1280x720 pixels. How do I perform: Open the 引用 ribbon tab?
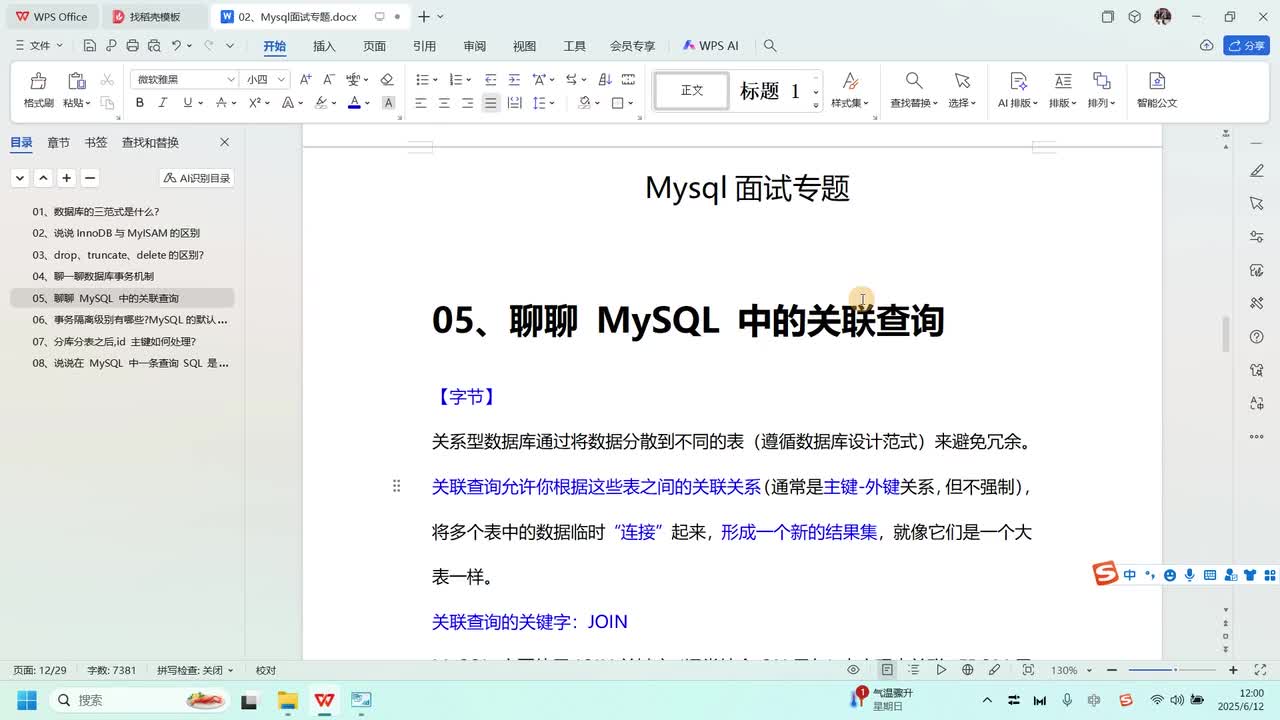[424, 46]
